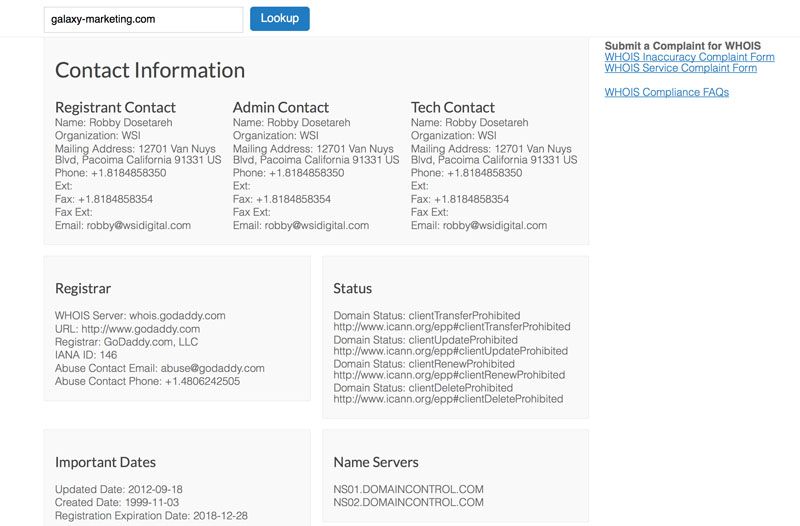Click the Created Date: 1999-11-03 line
Image resolution: width=800 pixels, height=526 pixels.
(x=117, y=503)
